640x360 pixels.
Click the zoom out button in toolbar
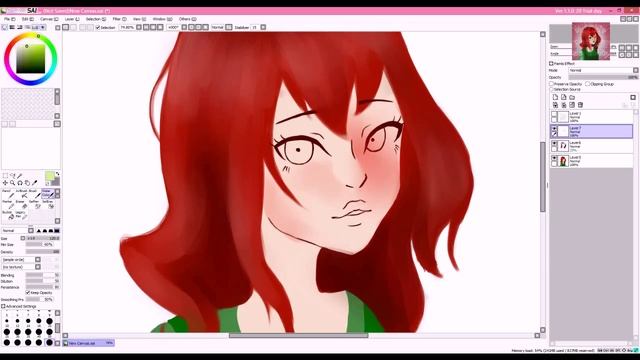[146, 27]
